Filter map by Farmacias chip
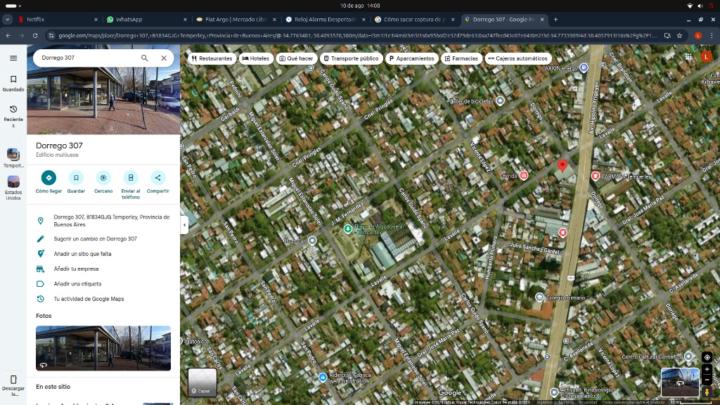Screen dimensions: 720x405 462,58
